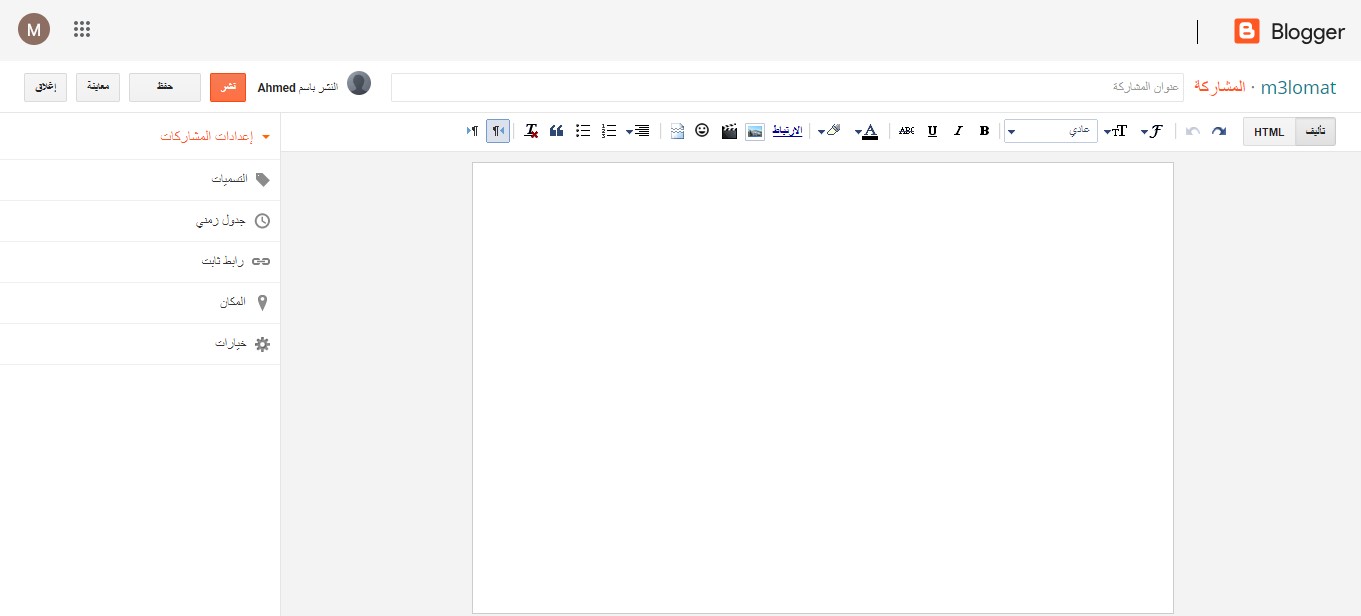Open the Google apps grid

tap(82, 29)
